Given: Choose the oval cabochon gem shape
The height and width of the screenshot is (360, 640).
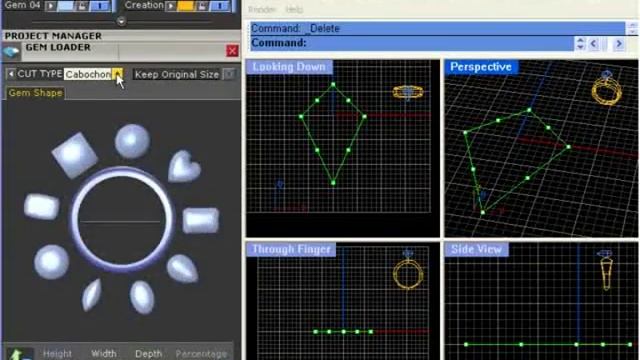Looking at the screenshot, I should (142, 297).
